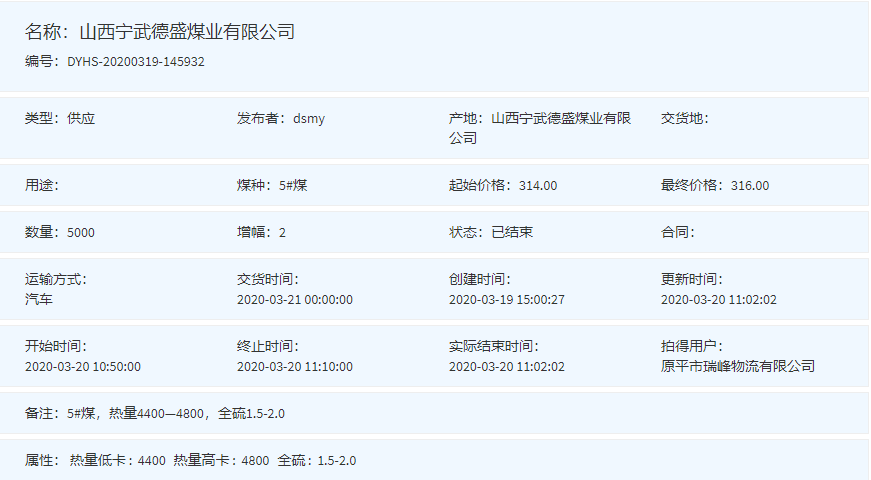Click the 终止时间 label
This screenshot has height=480, width=871.
click(x=268, y=346)
